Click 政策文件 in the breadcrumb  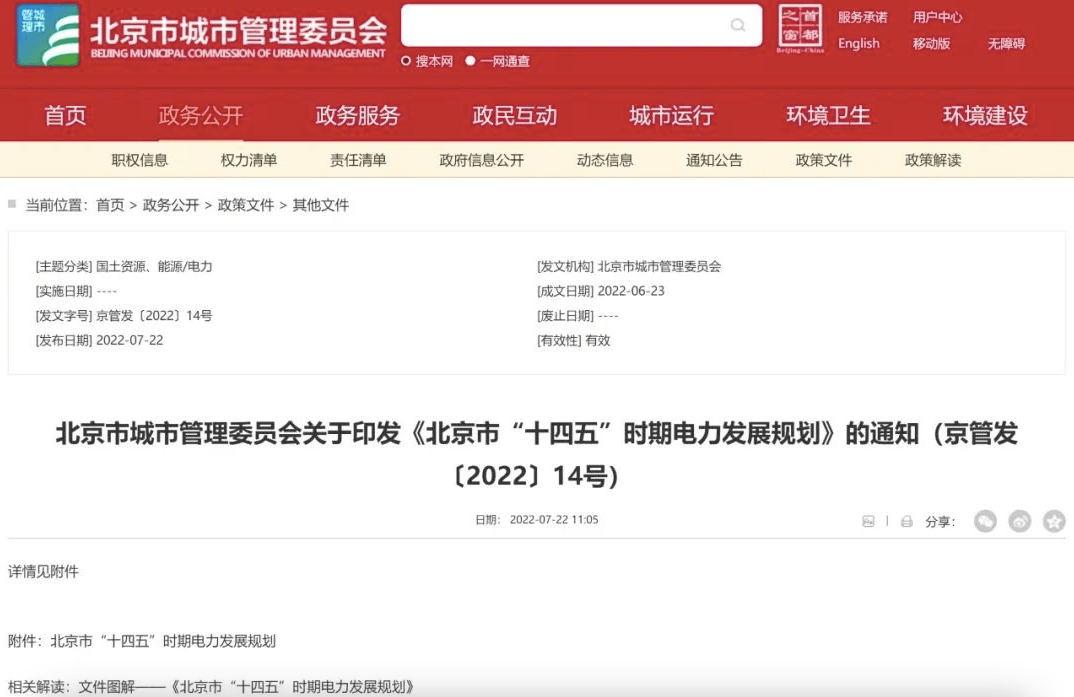246,205
